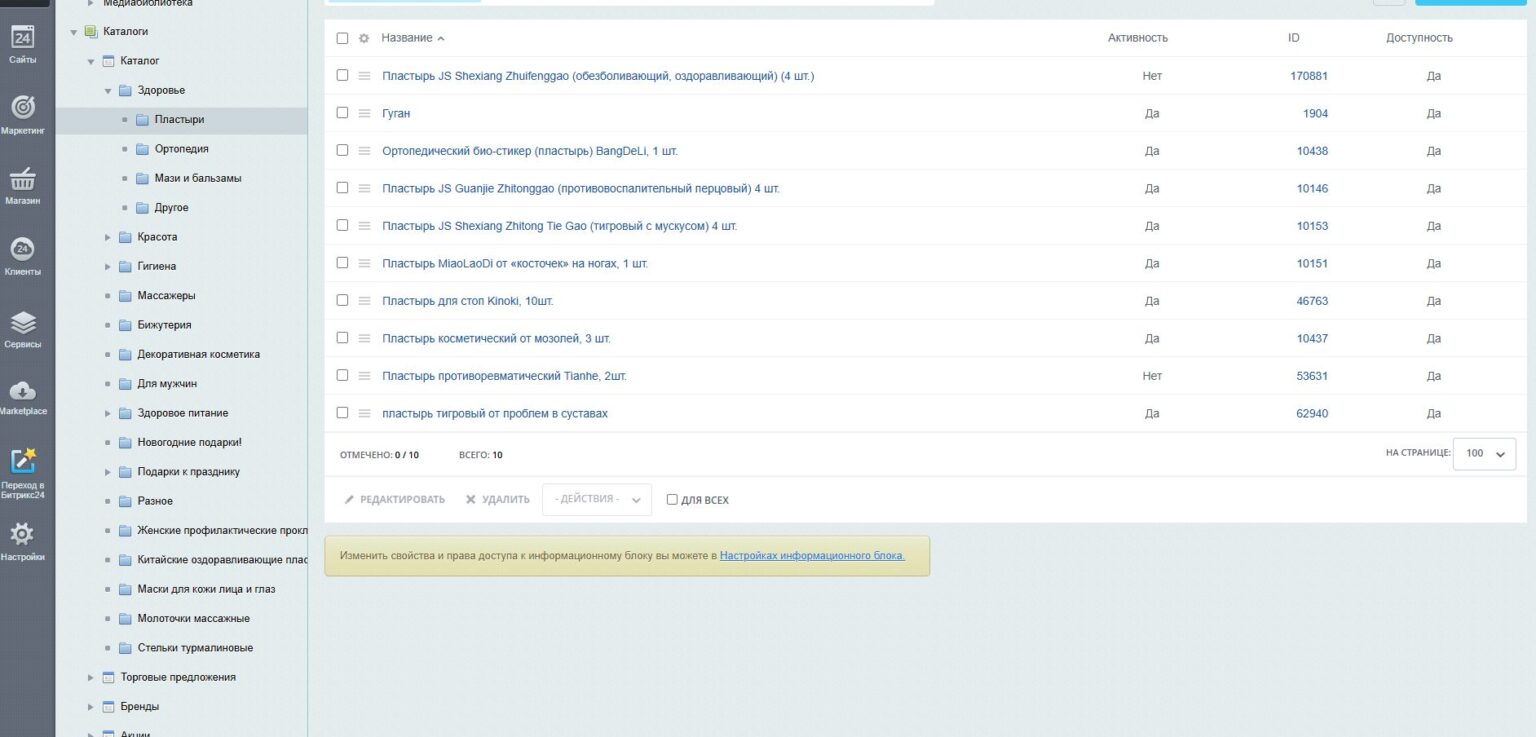Check the Пластырь противоревматический Tianhe checkbox
The width and height of the screenshot is (1536, 737).
342,375
